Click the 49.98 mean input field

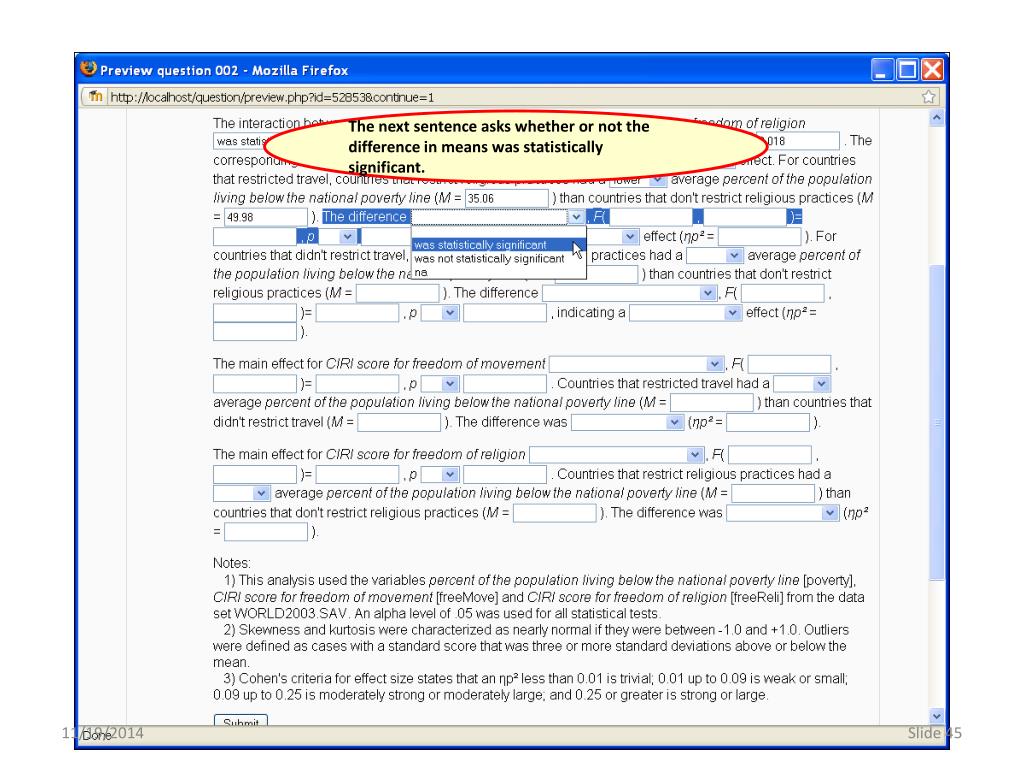click(266, 217)
